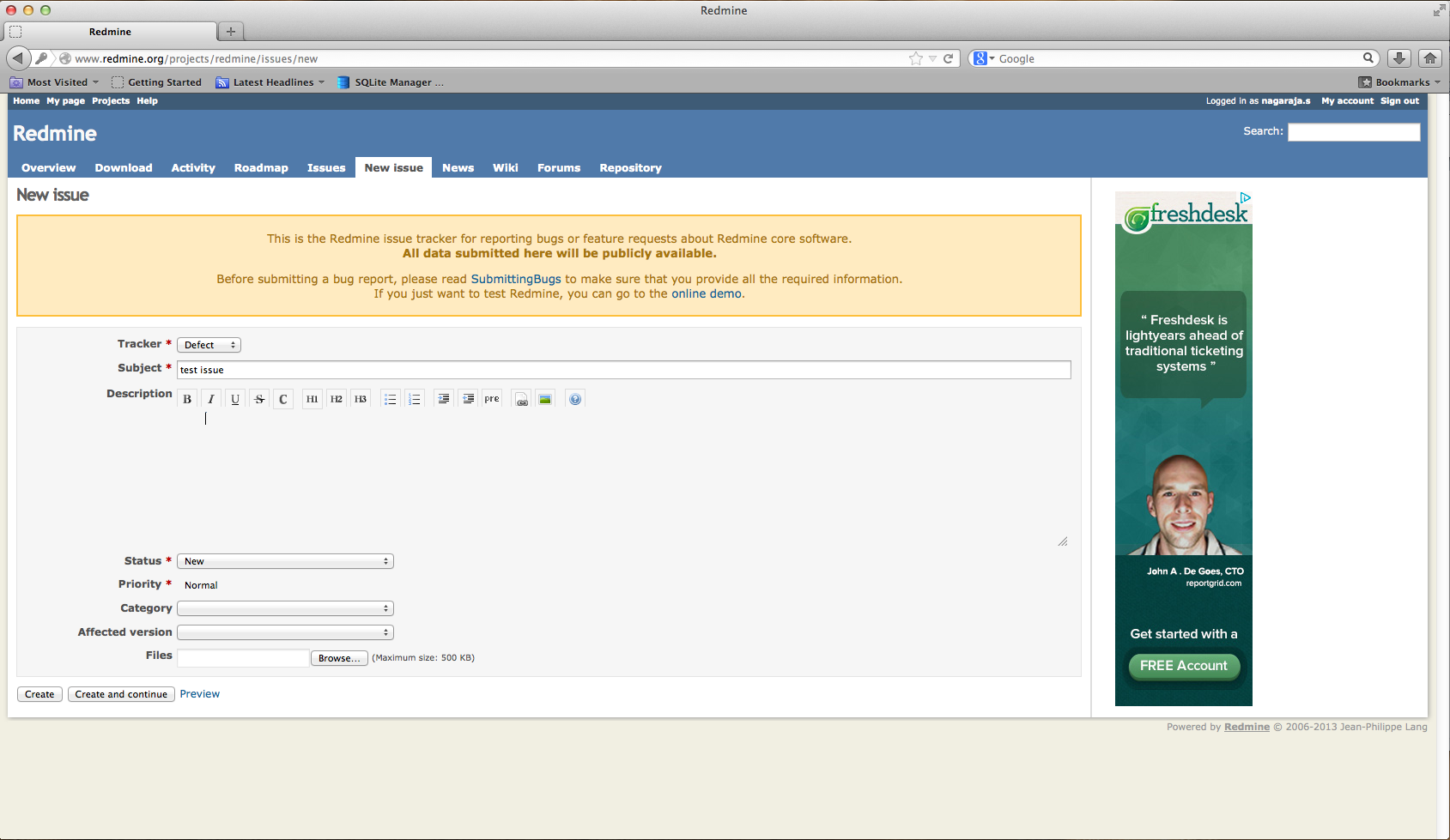Insert an unordered bullet list
Image resolution: width=1450 pixels, height=840 pixels.
point(391,399)
